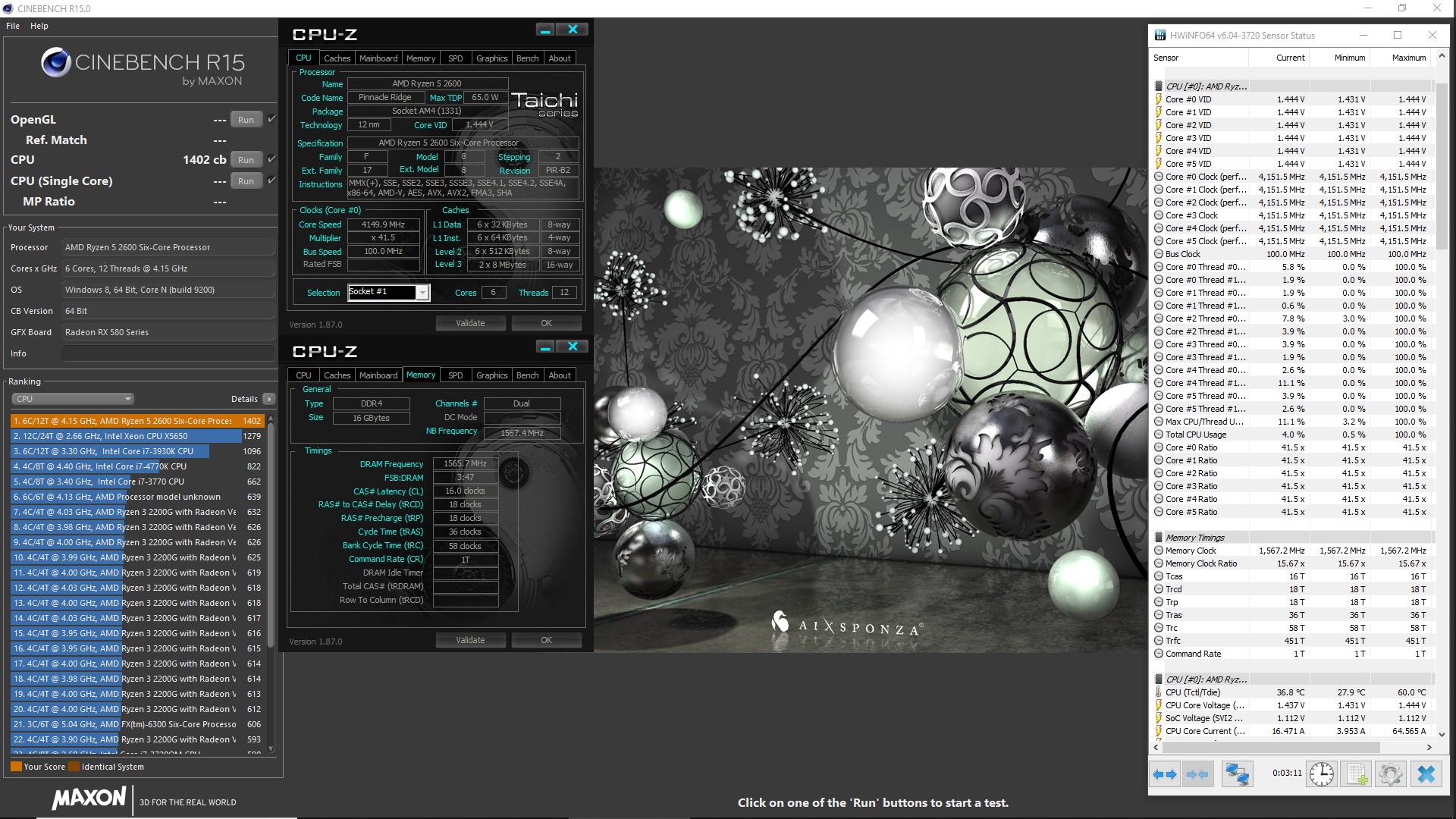Image resolution: width=1456 pixels, height=819 pixels.
Task: Toggle the CPU test checkmark
Action: click(x=271, y=159)
